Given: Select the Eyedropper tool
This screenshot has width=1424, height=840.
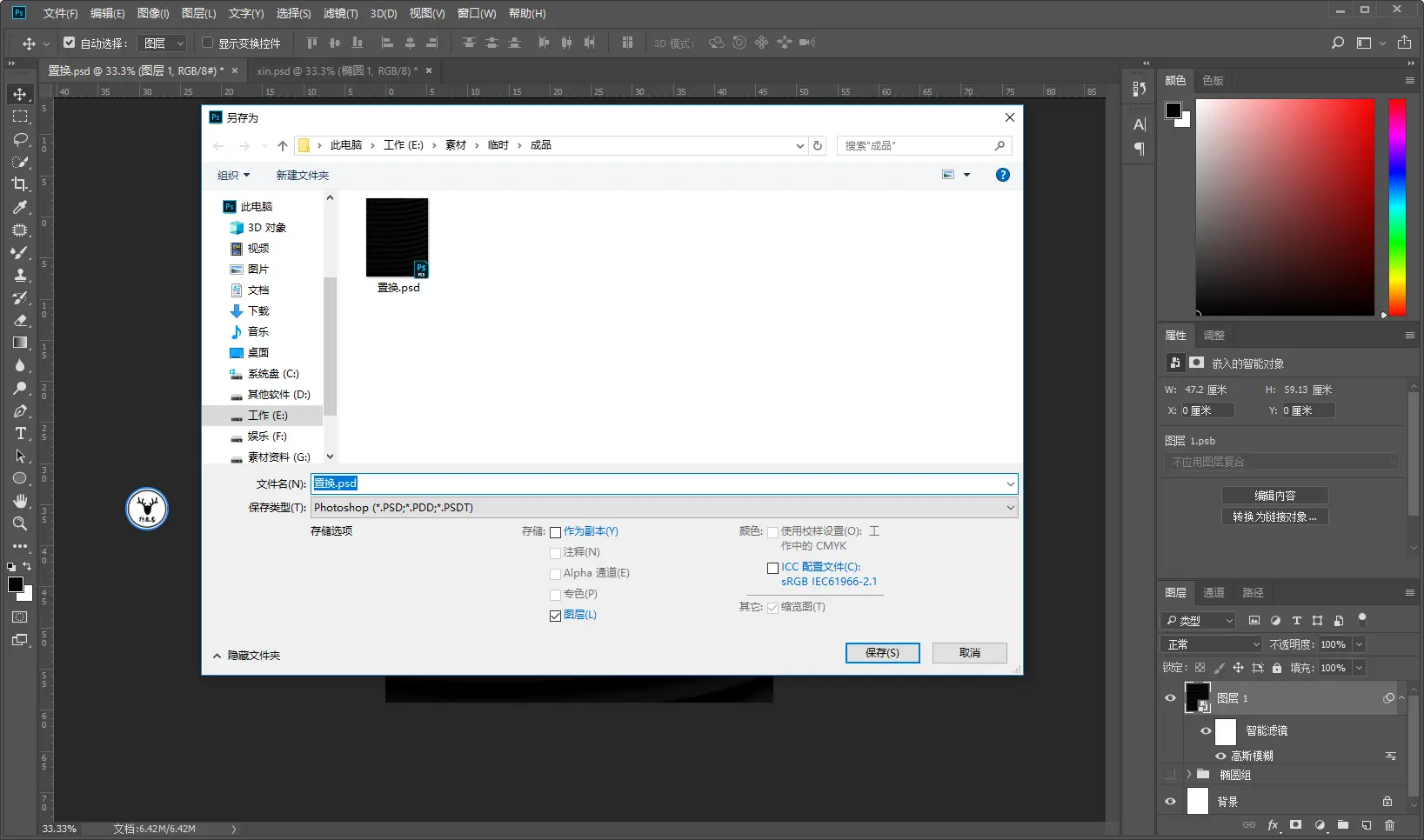Looking at the screenshot, I should [20, 207].
